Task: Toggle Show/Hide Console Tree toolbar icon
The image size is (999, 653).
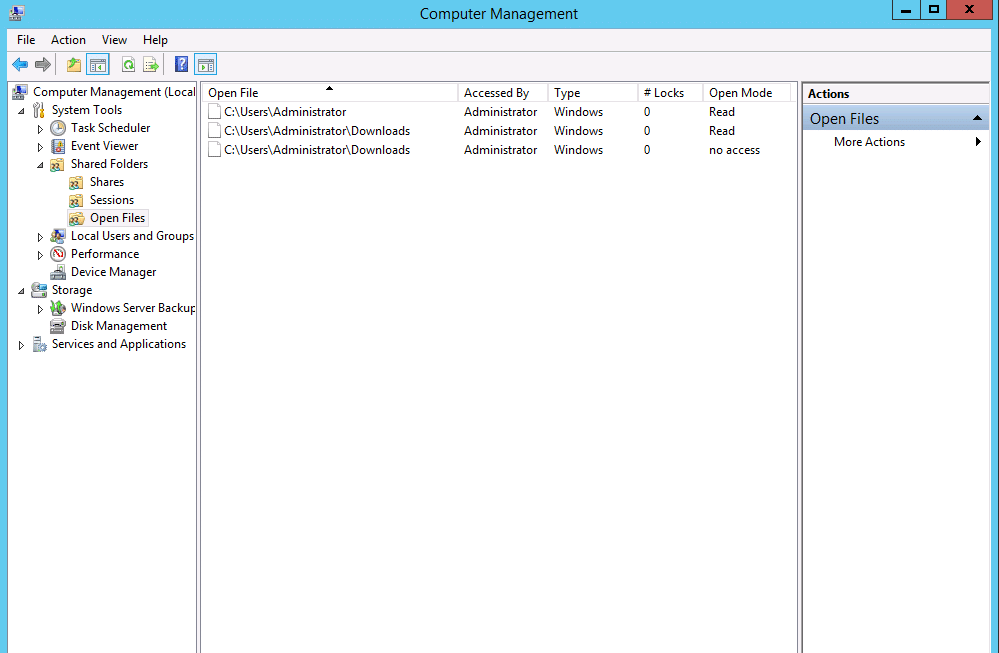Action: tap(98, 64)
